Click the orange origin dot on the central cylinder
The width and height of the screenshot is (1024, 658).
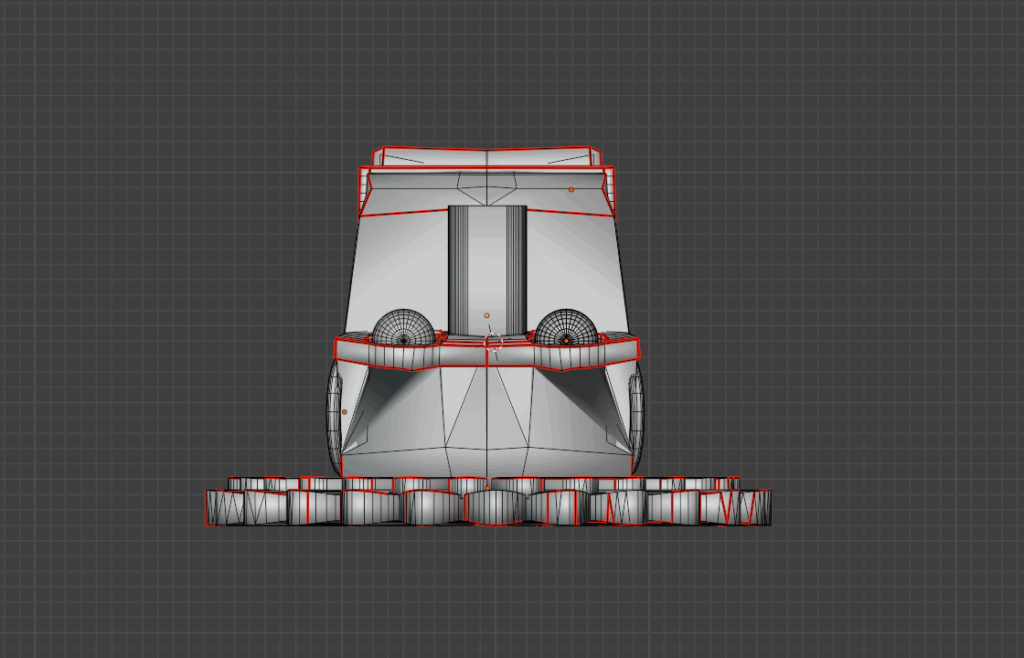tap(487, 315)
